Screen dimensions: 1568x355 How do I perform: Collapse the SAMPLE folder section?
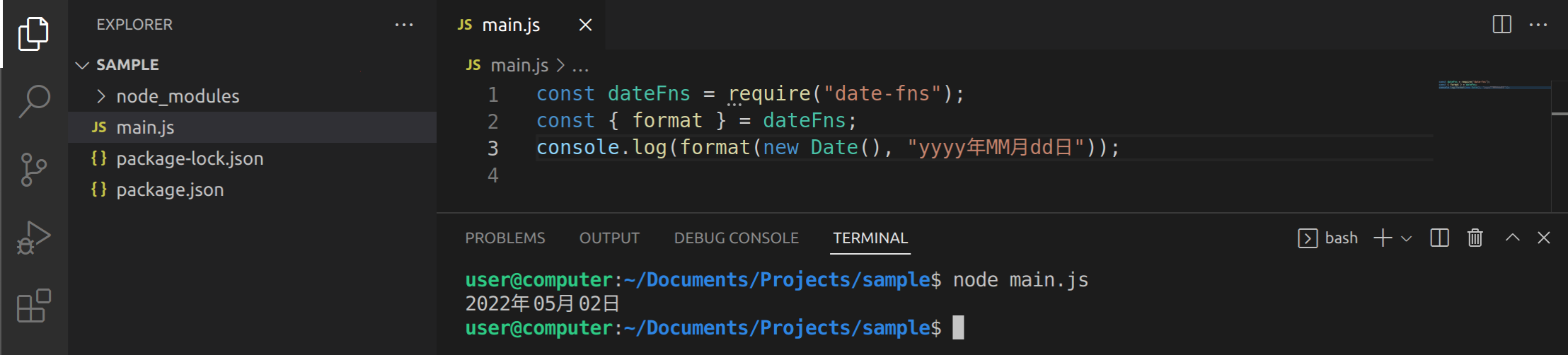(x=83, y=65)
